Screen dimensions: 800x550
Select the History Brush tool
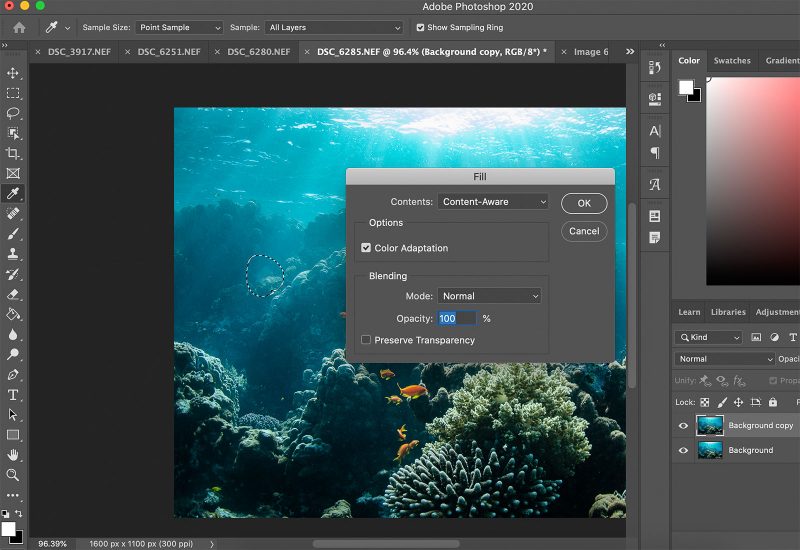(13, 274)
